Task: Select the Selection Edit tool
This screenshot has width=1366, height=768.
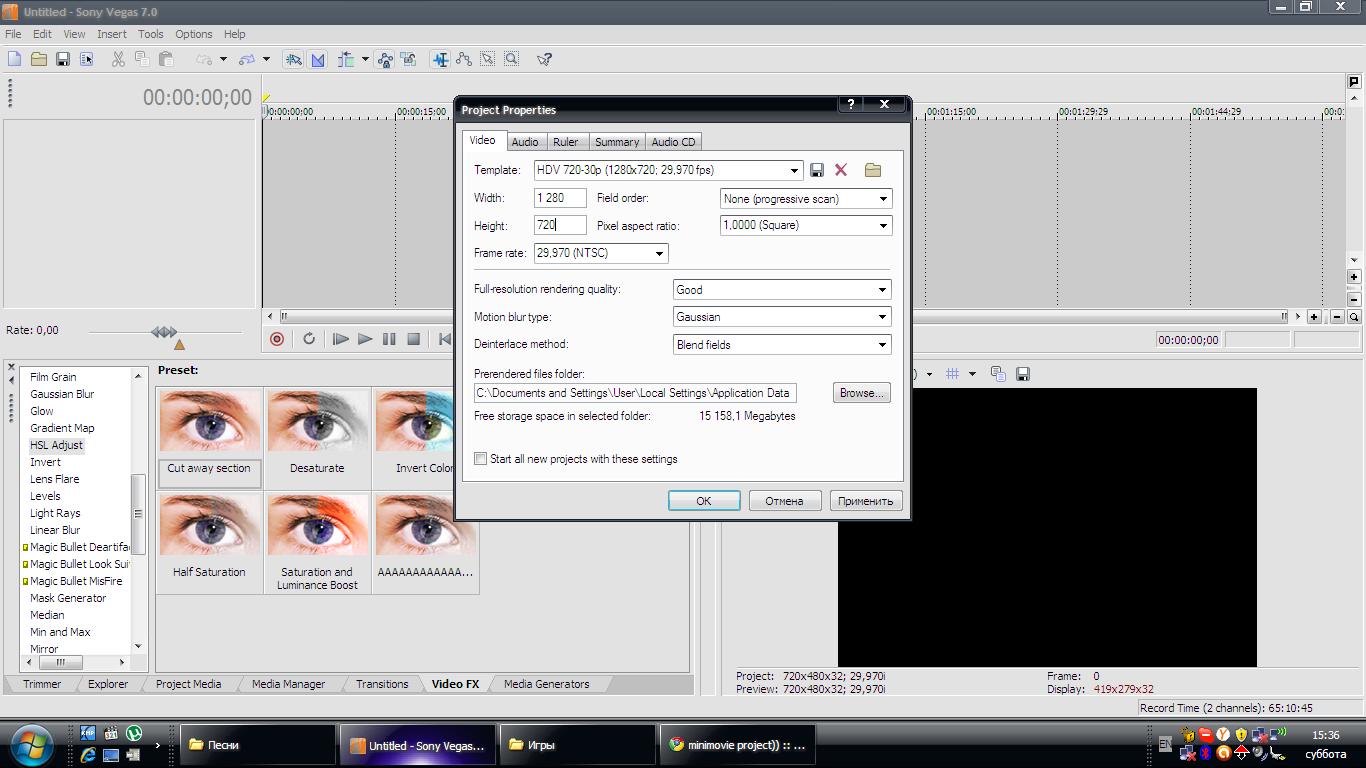Action: (x=488, y=59)
